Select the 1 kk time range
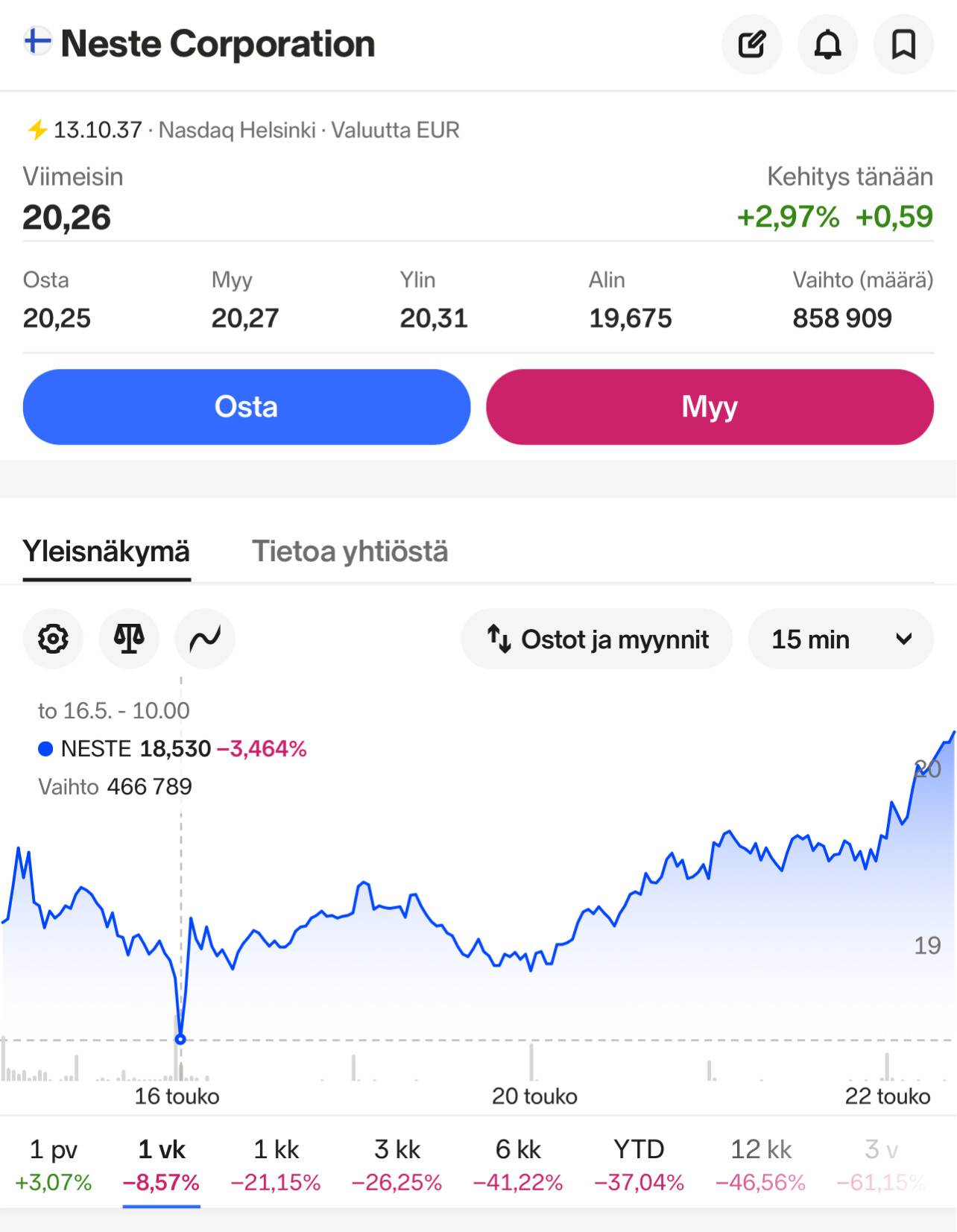This screenshot has width=957, height=1232. 276,1163
